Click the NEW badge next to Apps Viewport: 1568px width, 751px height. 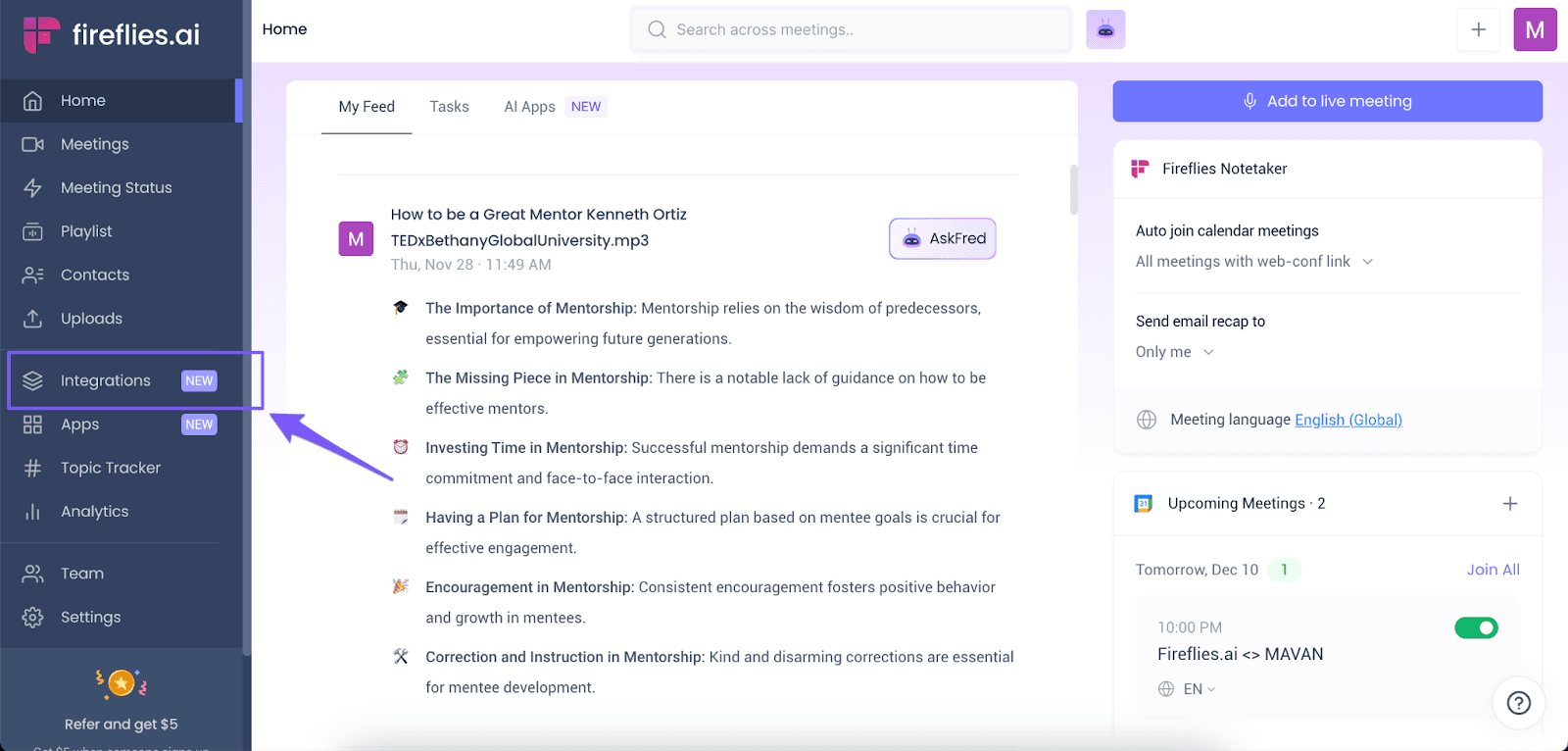199,425
